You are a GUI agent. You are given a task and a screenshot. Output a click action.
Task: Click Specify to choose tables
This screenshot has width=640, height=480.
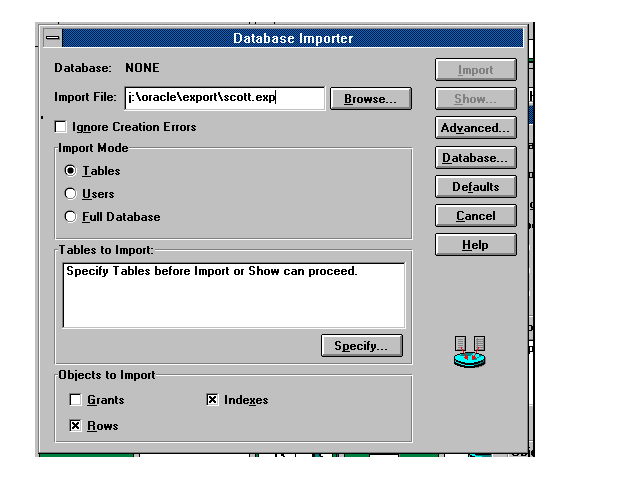pyautogui.click(x=362, y=346)
